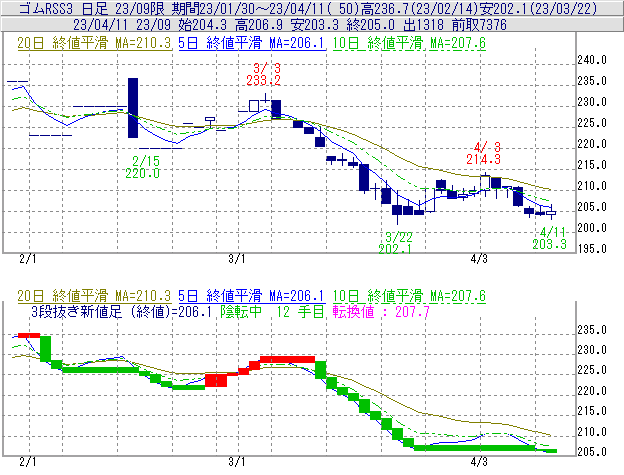This screenshot has width=624, height=475.
Task: Click the 195.0 value on upper price axis
Action: click(593, 249)
